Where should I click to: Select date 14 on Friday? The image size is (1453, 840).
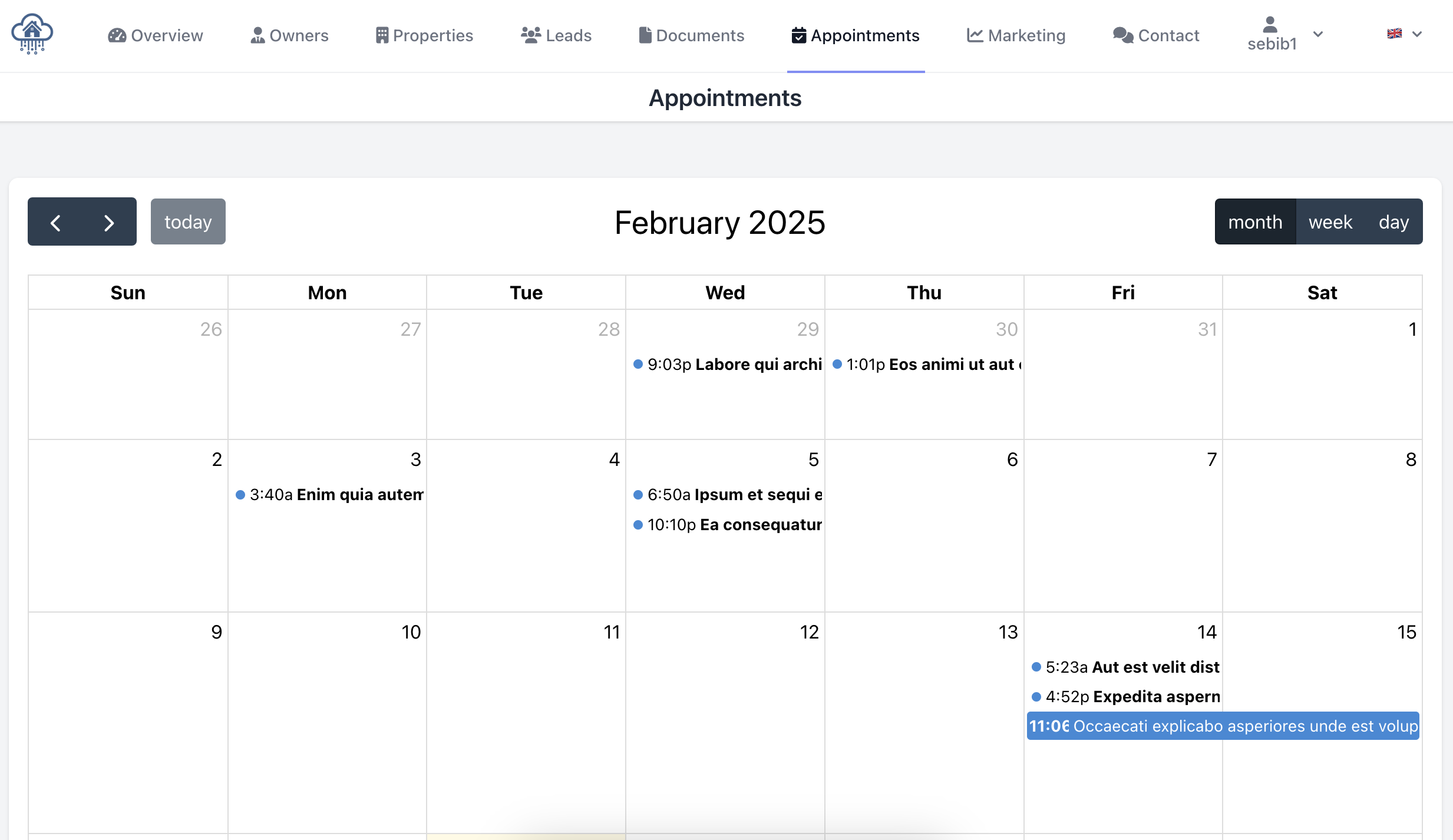[x=1207, y=632]
